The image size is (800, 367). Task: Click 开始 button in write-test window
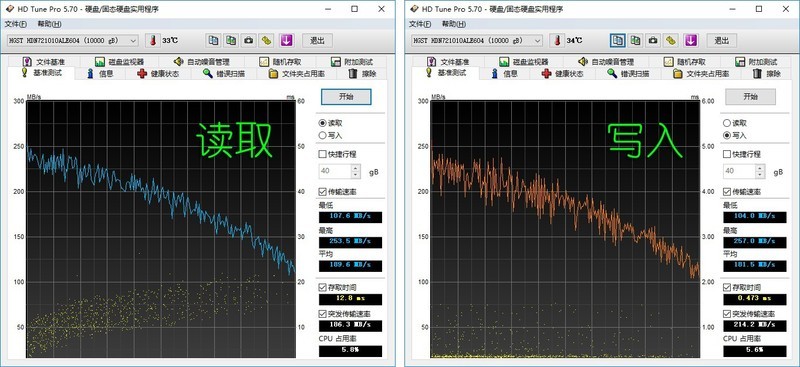pos(751,96)
